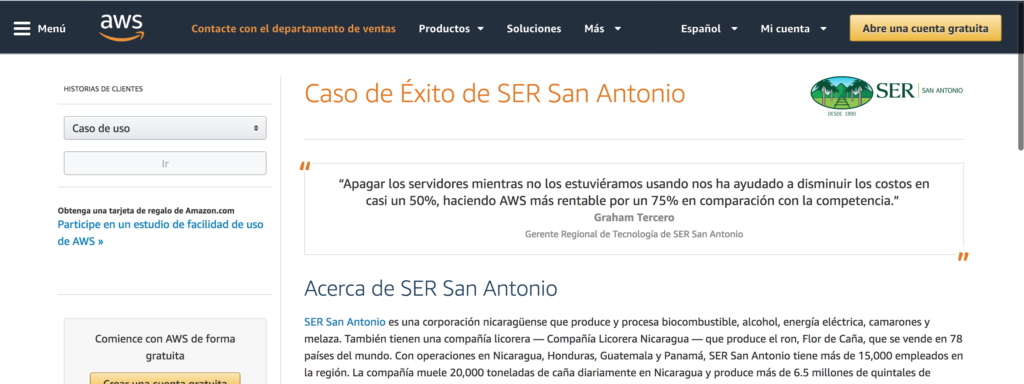This screenshot has height=384, width=1024.
Task: Open the Español language dropdown
Action: [x=709, y=29]
